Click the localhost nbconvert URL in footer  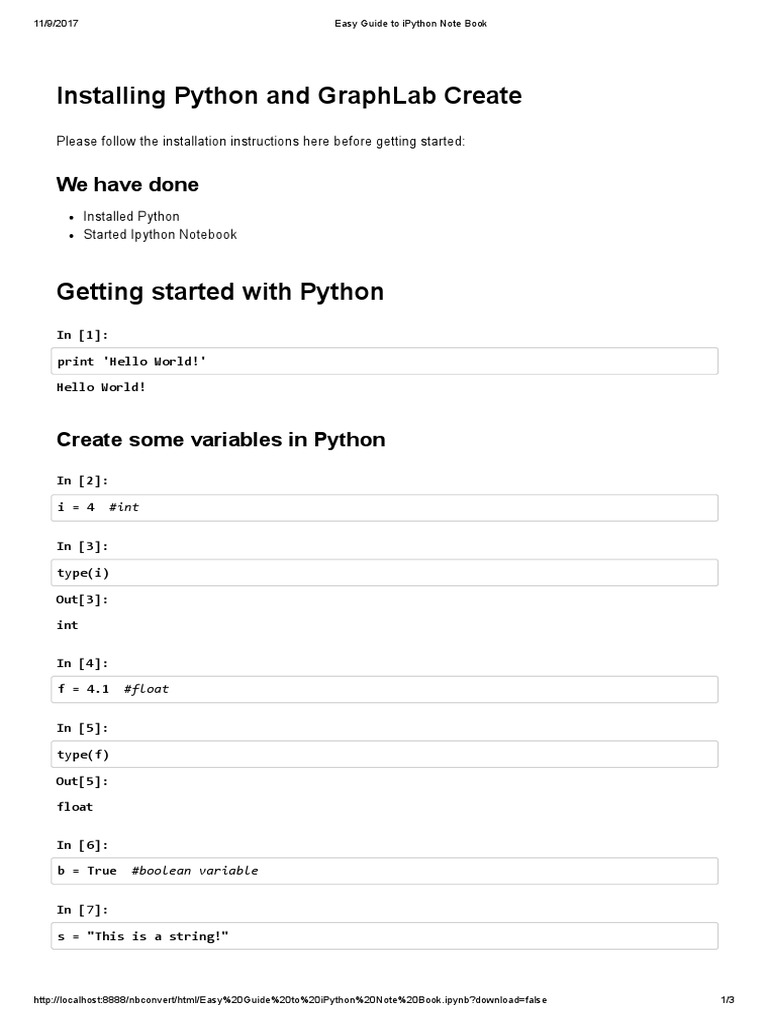290,1001
